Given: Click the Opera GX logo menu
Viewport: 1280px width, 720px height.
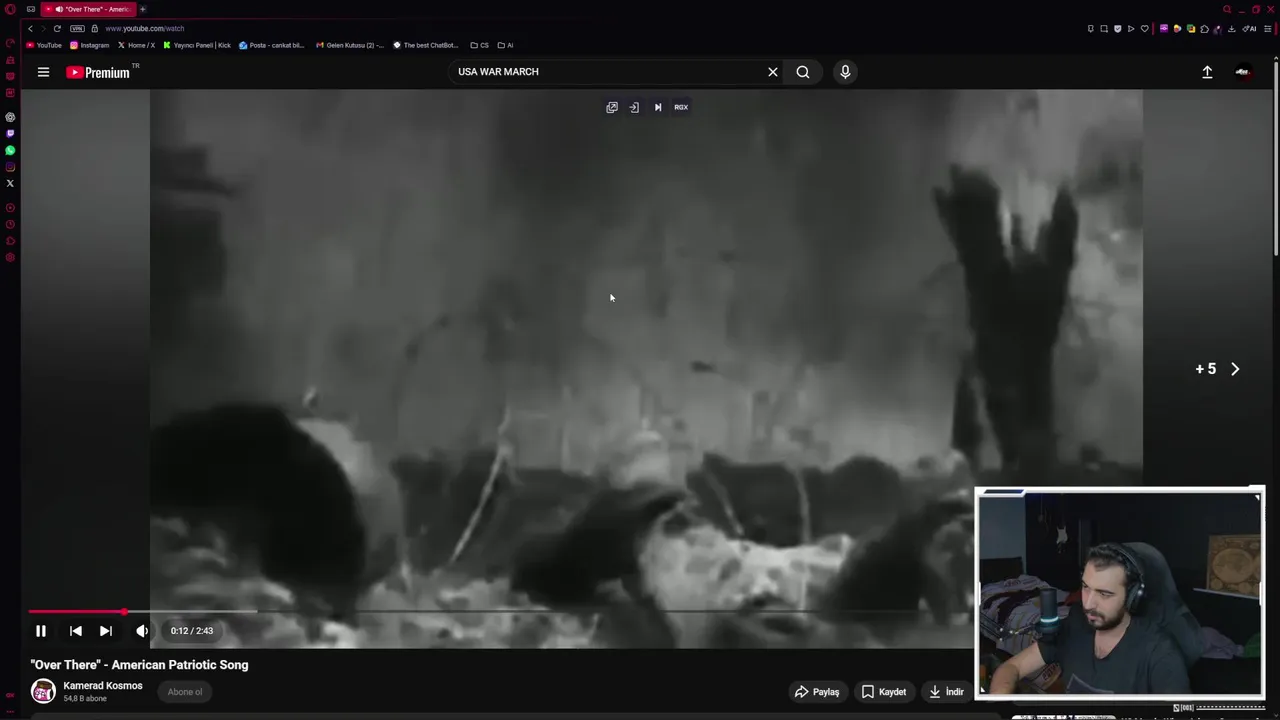Looking at the screenshot, I should 10,9.
